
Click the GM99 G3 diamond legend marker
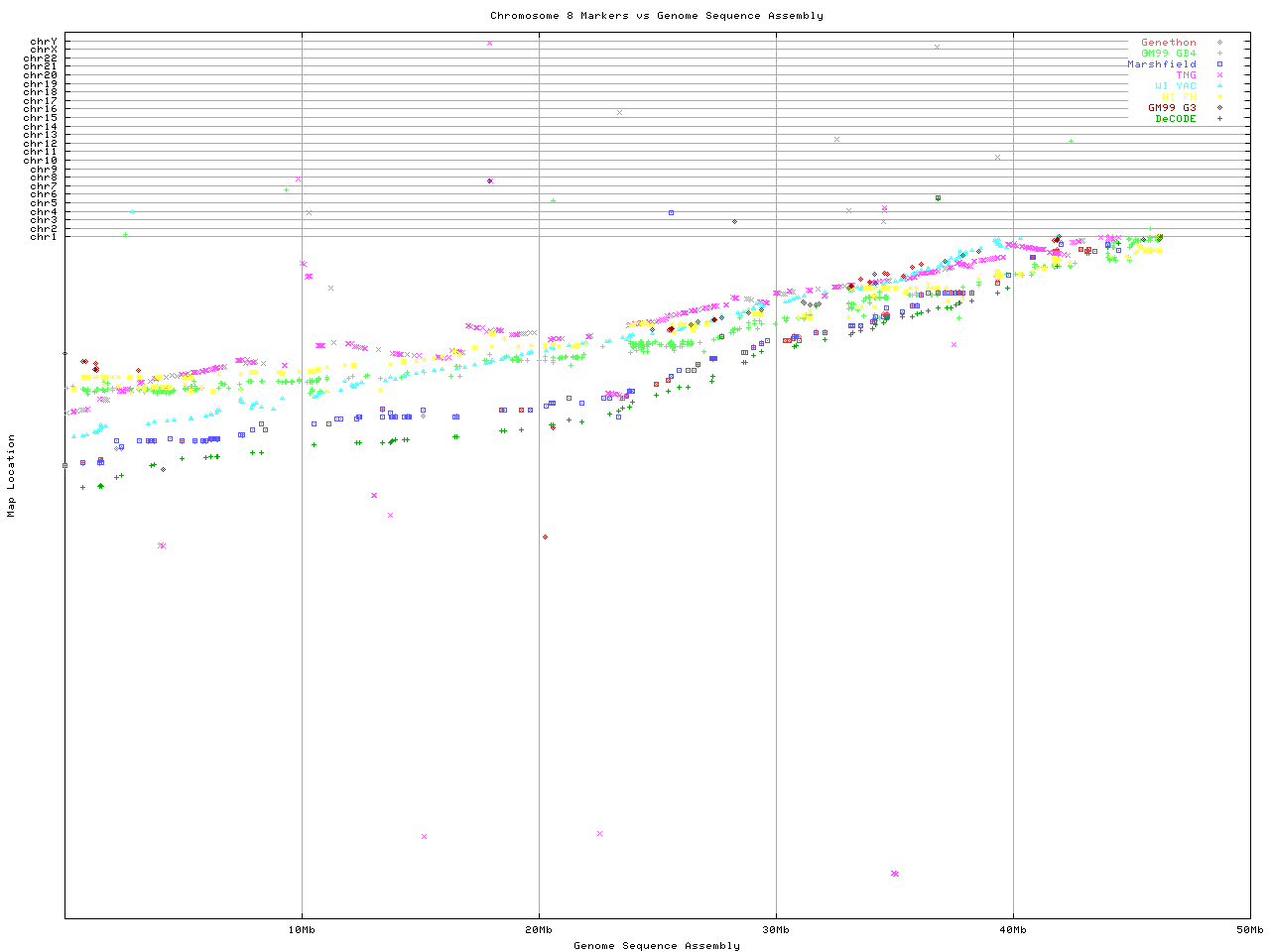tap(1219, 108)
